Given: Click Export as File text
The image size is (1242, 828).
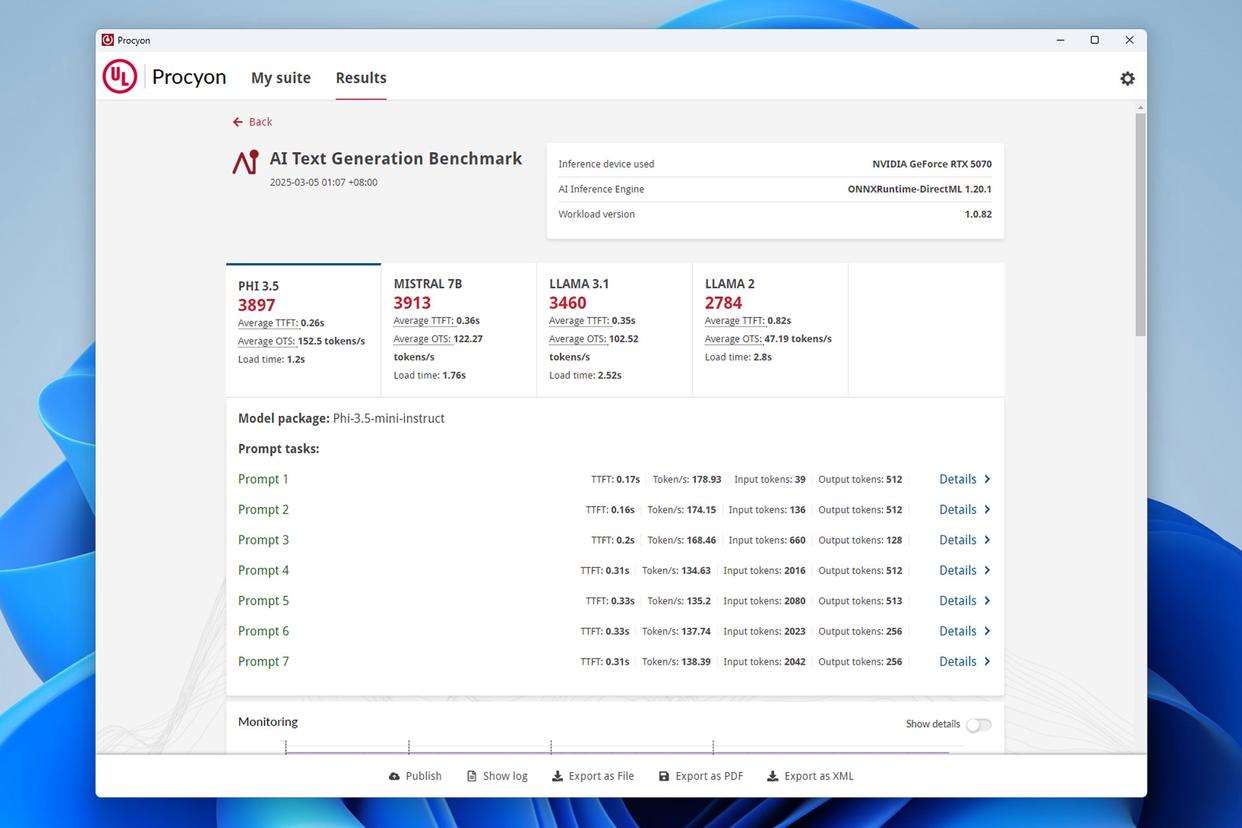Looking at the screenshot, I should (601, 776).
